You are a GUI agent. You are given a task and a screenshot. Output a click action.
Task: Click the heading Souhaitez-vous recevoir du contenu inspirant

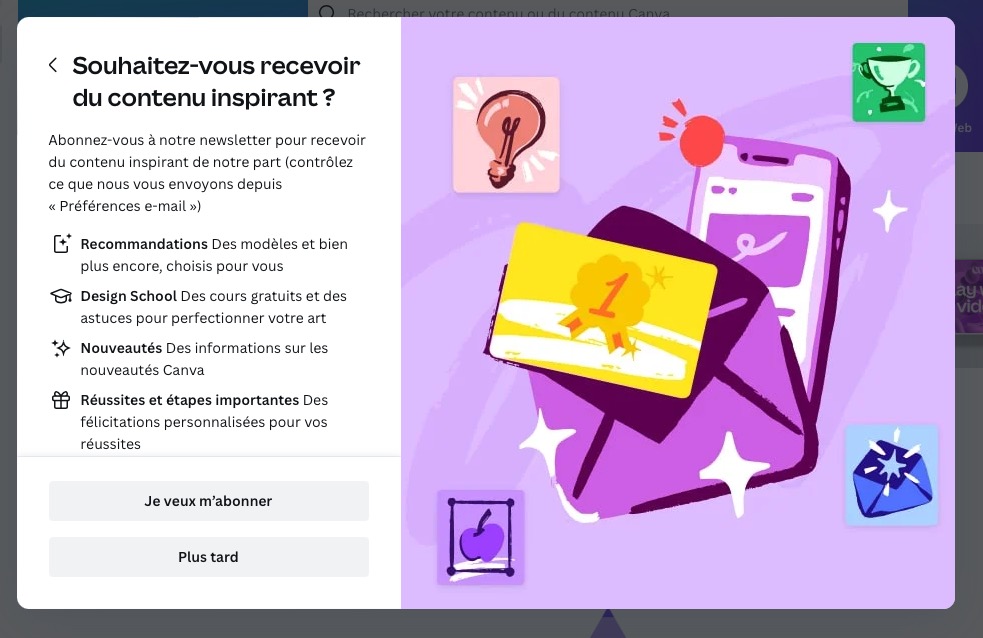click(x=216, y=81)
